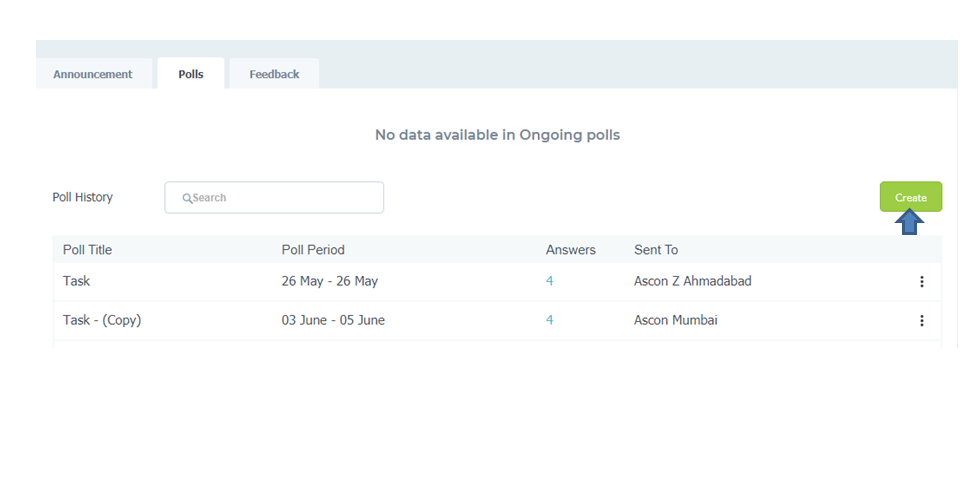Viewport: 980px width, 477px height.
Task: Click the green Create button
Action: click(x=911, y=197)
